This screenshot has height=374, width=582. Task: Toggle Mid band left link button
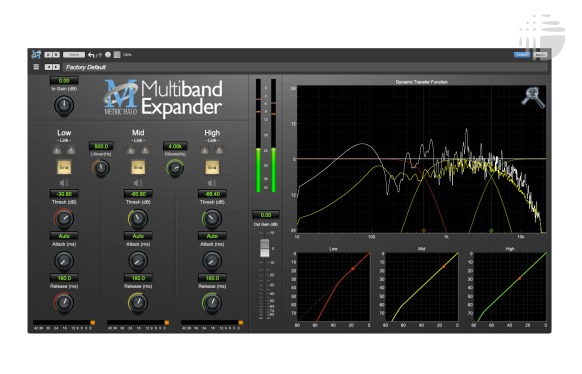coord(131,150)
